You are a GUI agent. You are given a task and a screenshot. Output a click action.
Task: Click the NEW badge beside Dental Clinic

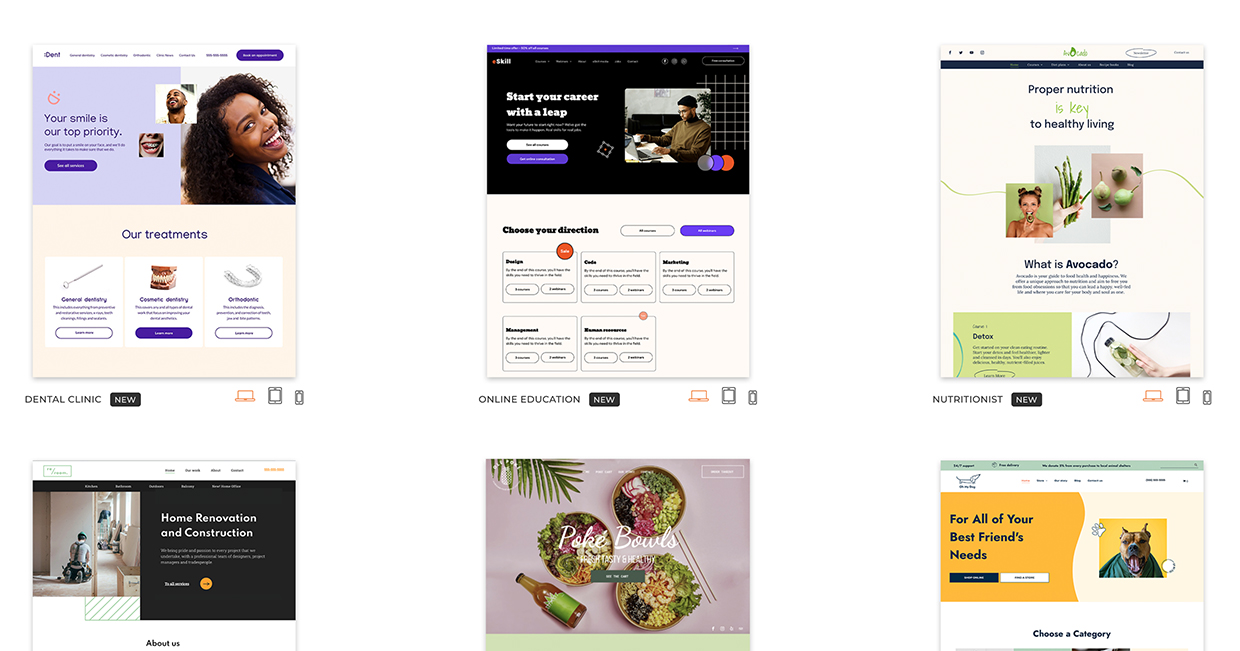click(125, 399)
